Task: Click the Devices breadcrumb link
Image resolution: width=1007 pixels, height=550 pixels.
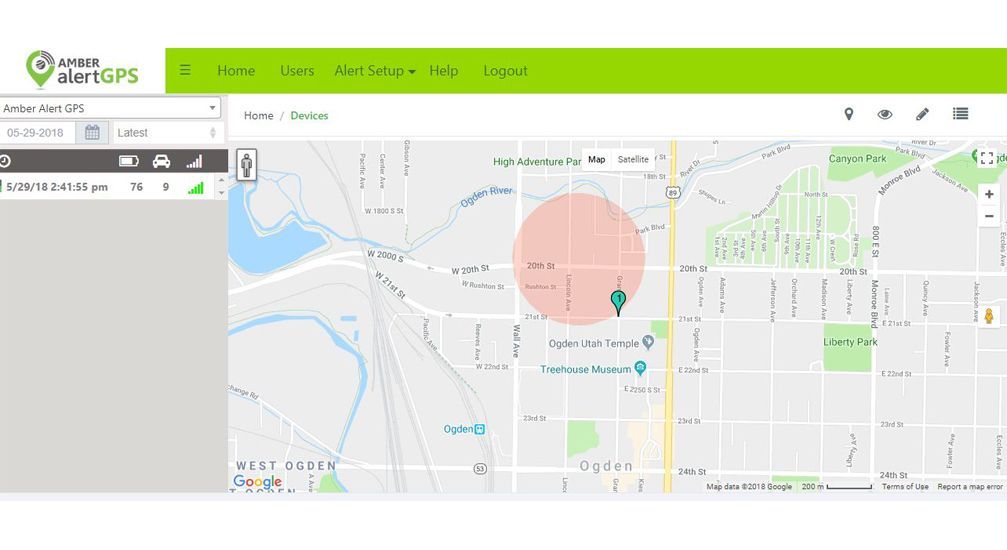Action: point(309,116)
